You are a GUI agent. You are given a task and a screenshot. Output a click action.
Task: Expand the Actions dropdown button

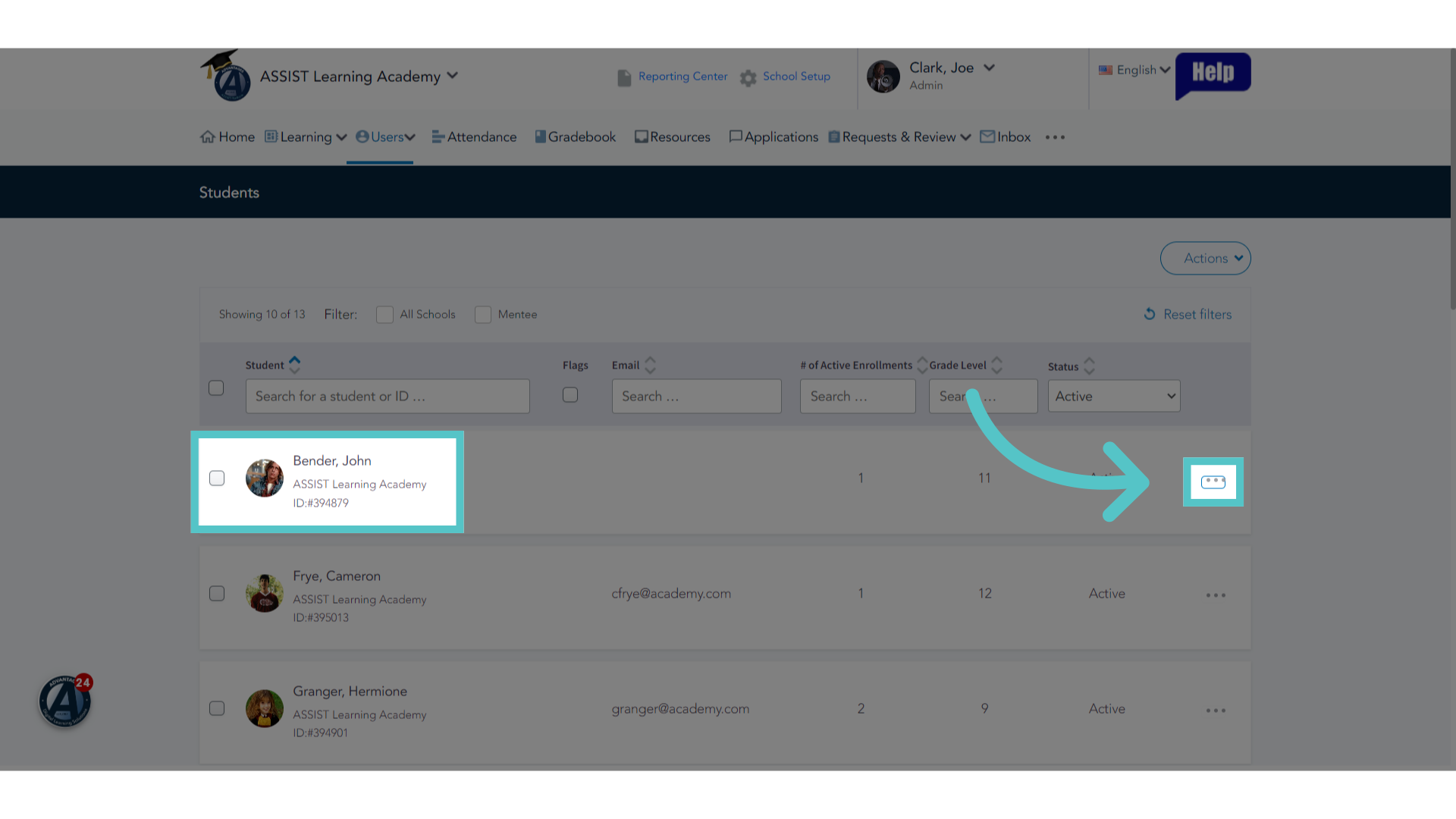click(x=1205, y=259)
